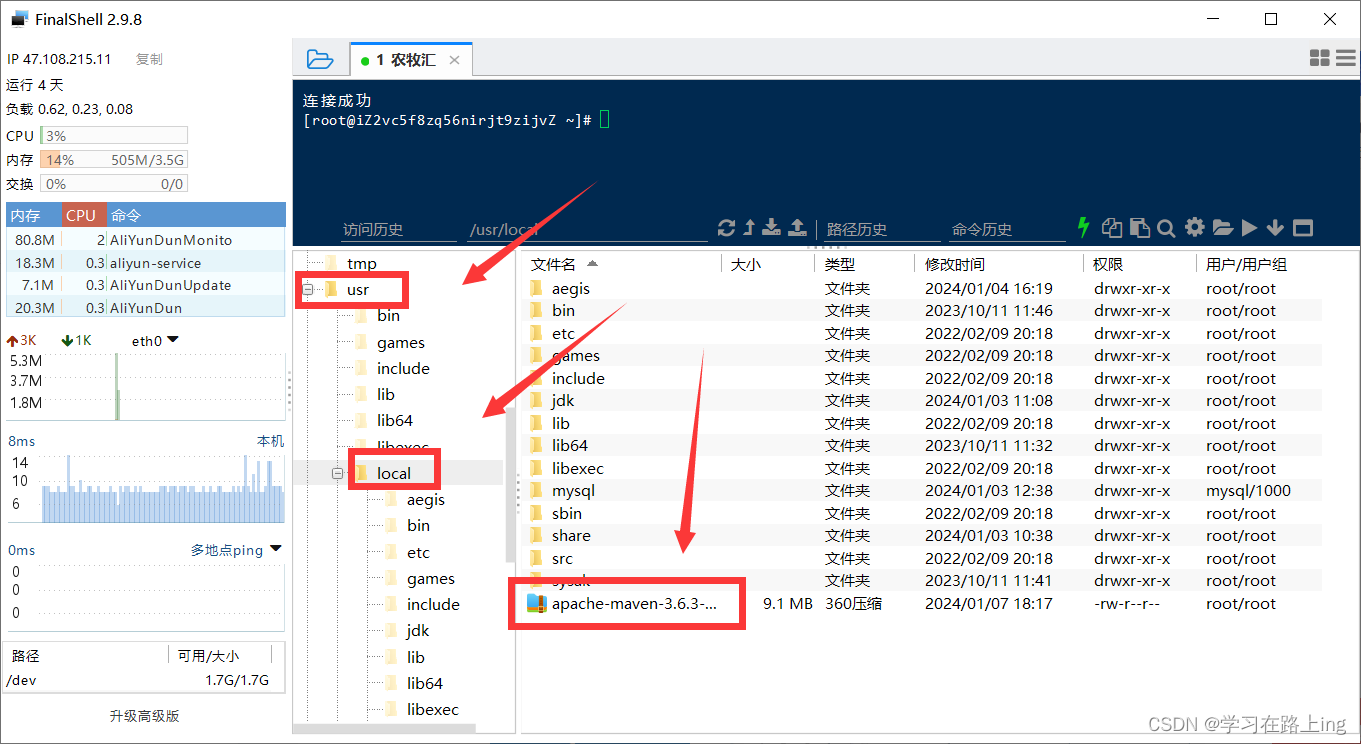Paste into terminal with the clipboard icon
Viewport: 1361px width, 744px height.
1139,228
